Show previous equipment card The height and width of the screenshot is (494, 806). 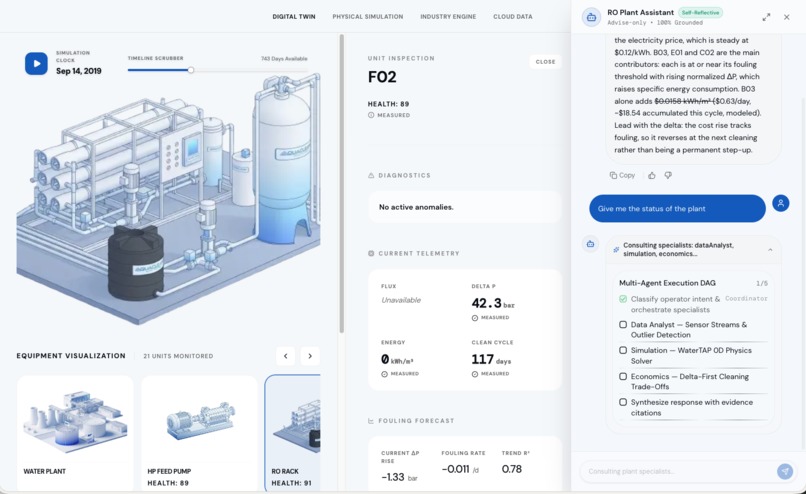[x=286, y=356]
